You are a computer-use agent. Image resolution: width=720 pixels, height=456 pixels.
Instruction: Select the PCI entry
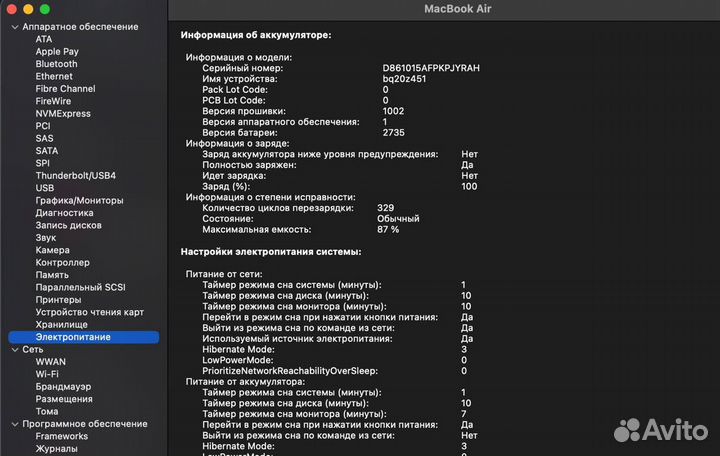pos(43,126)
